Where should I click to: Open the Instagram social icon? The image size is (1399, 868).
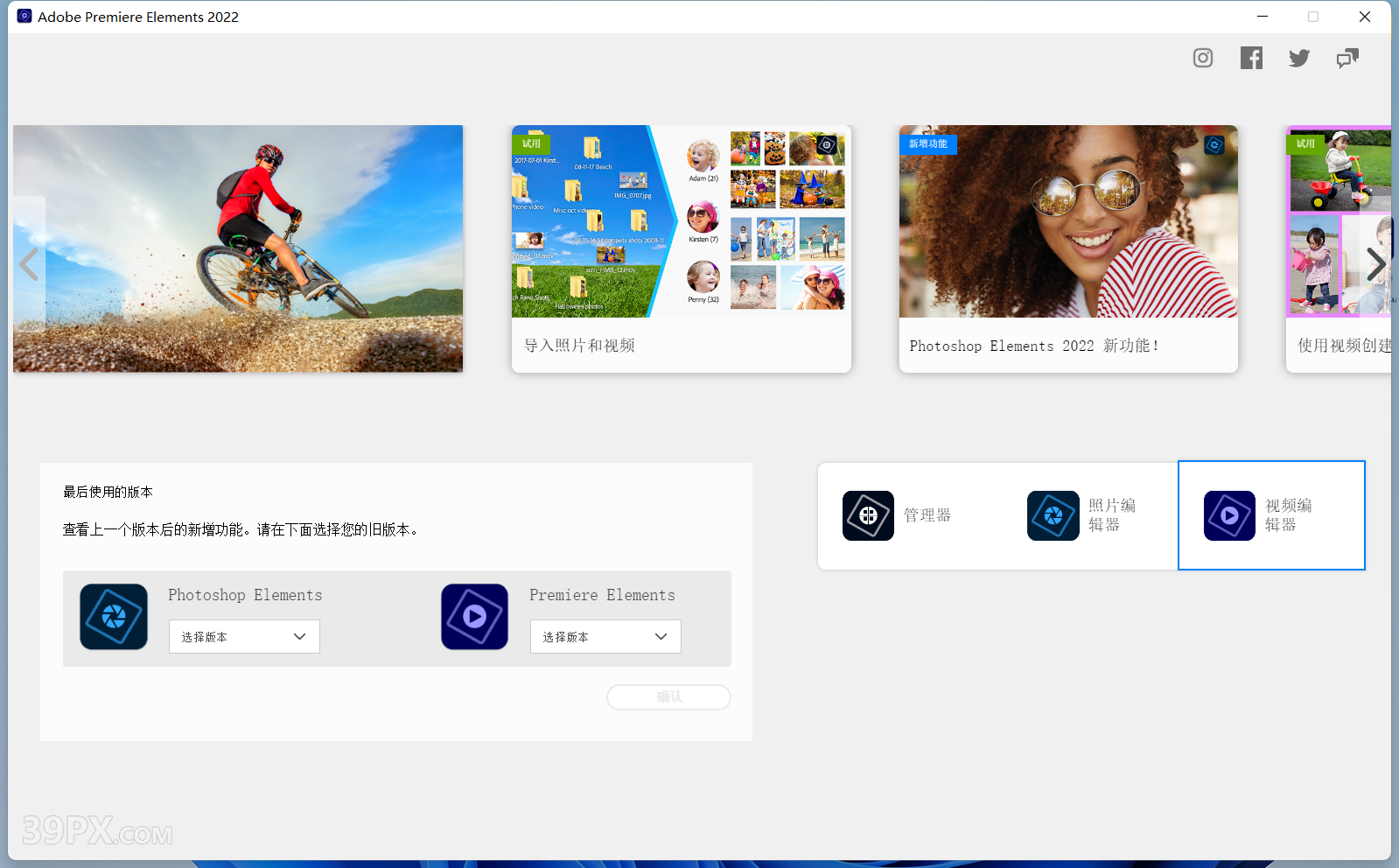pos(1203,58)
